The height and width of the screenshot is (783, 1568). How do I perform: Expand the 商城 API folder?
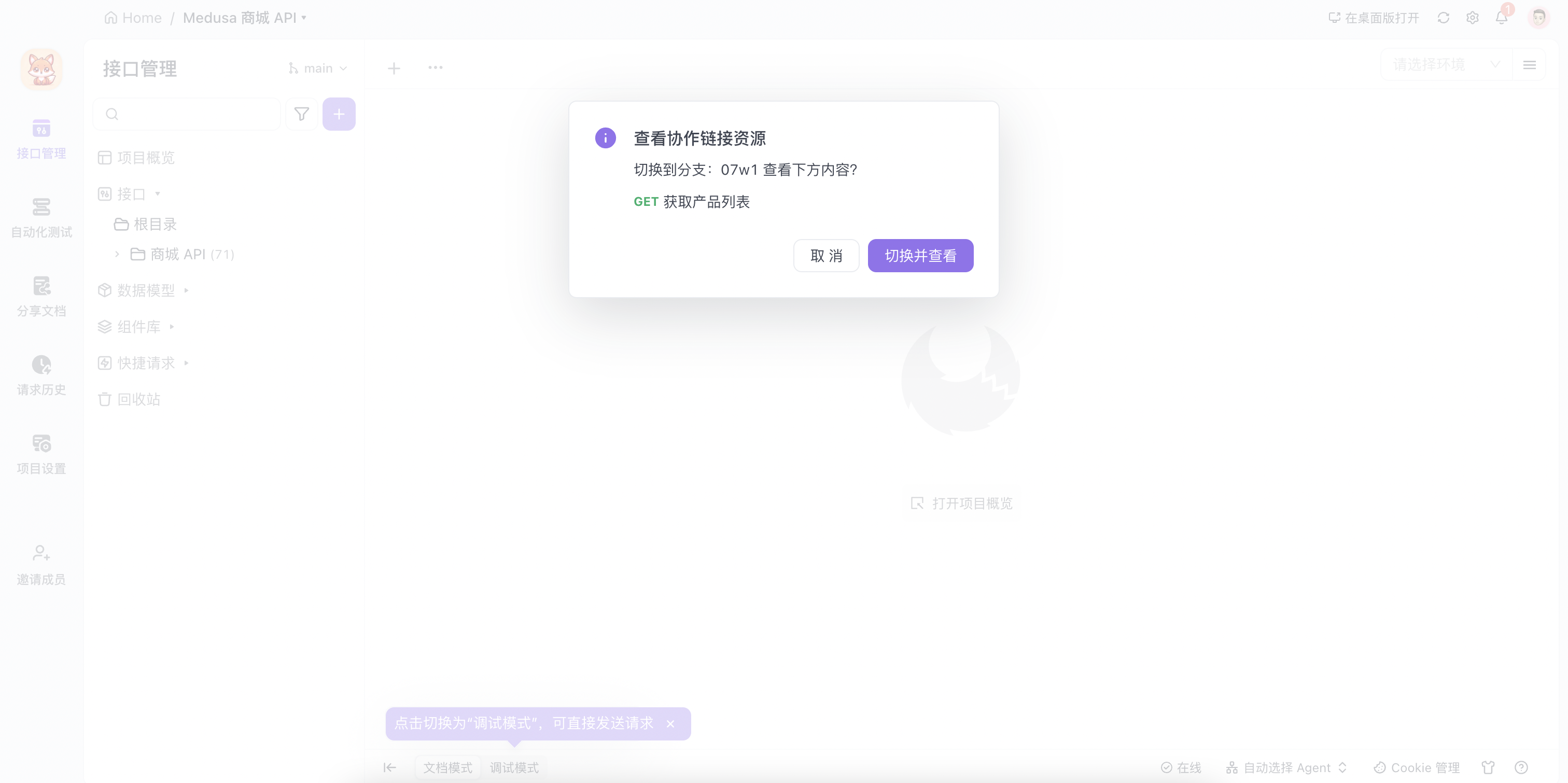(117, 254)
